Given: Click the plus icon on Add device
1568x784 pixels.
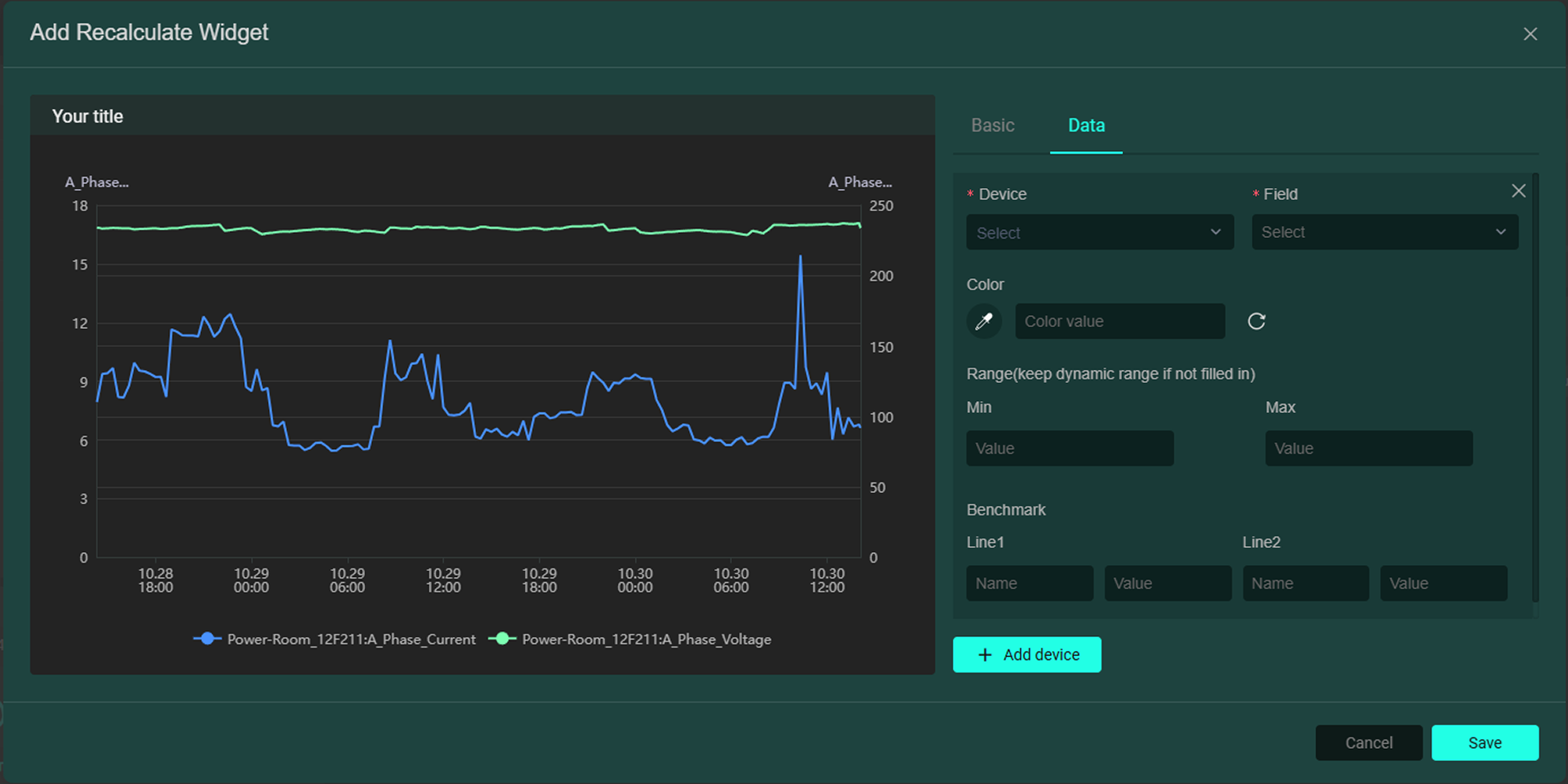Looking at the screenshot, I should [985, 655].
